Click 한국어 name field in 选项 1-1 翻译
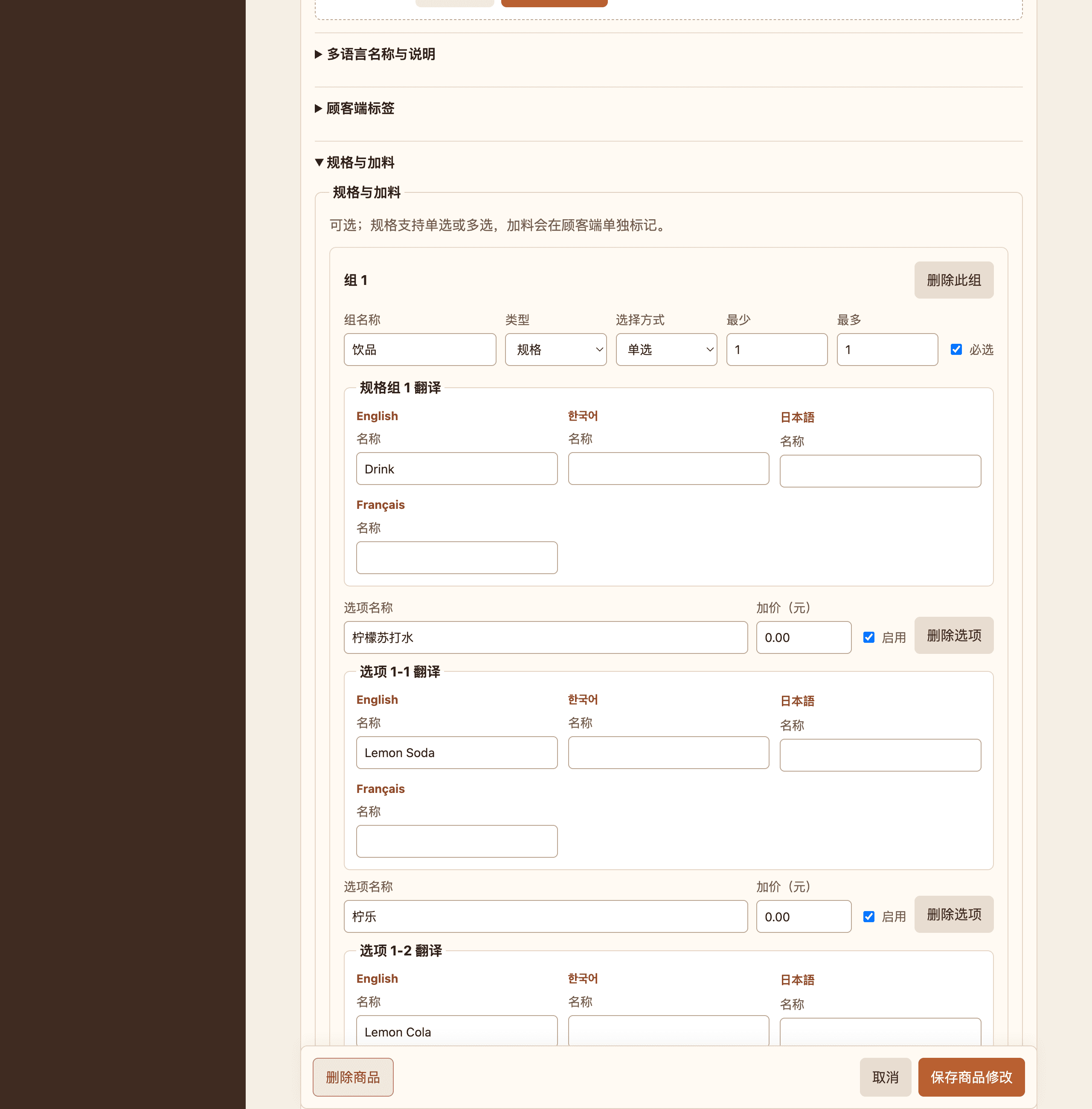1092x1109 pixels. pyautogui.click(x=668, y=752)
